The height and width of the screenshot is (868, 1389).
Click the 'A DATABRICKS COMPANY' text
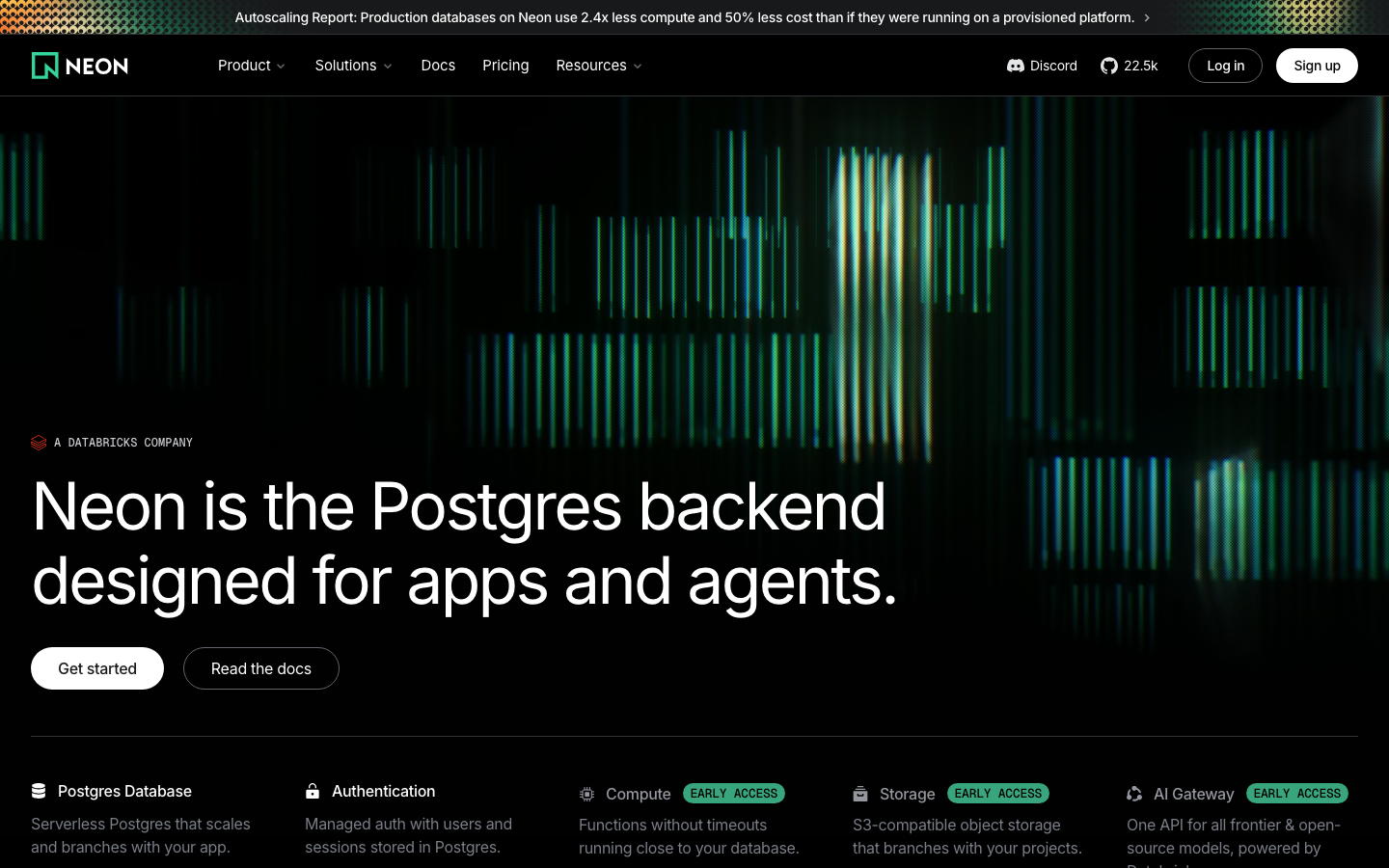point(123,443)
